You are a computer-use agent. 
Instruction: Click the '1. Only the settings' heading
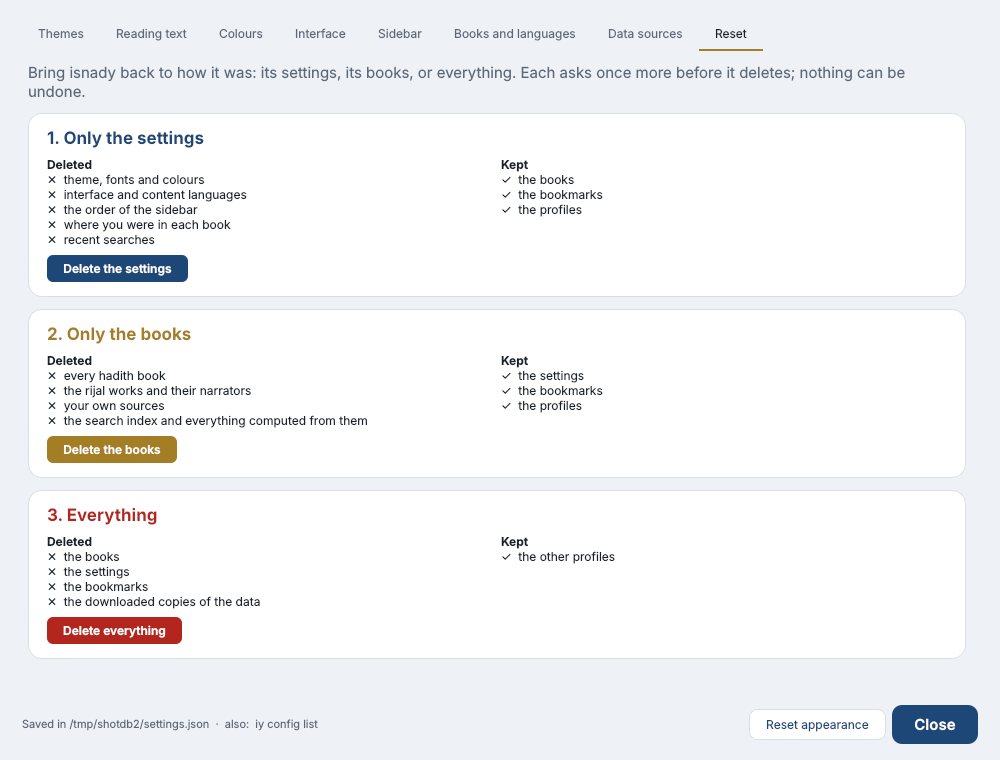[x=126, y=138]
